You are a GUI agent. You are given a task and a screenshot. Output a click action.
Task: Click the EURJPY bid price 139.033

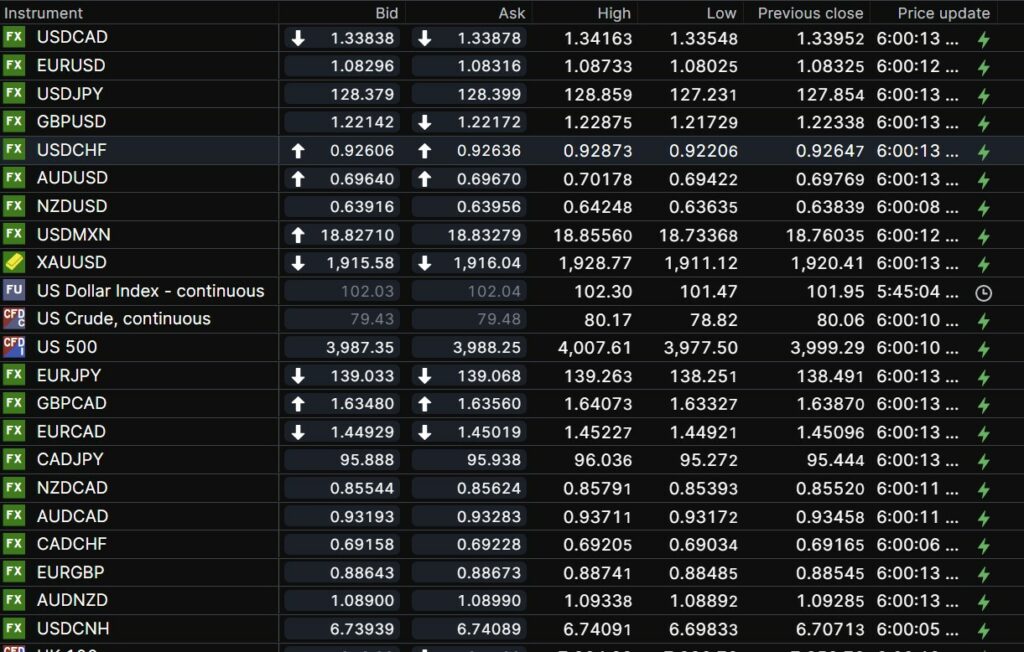click(362, 376)
